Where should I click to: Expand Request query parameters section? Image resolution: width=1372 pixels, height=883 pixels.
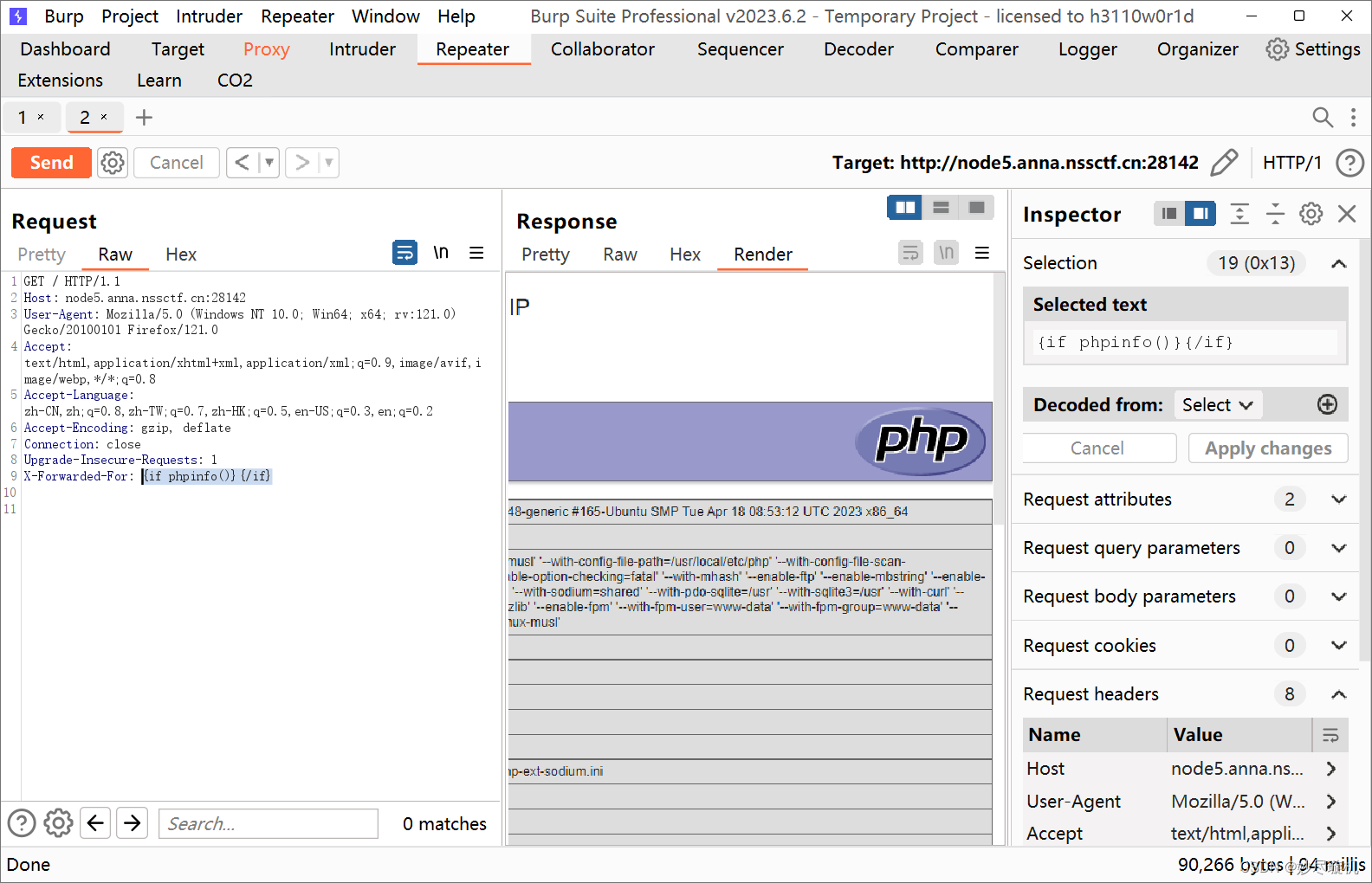[1338, 548]
